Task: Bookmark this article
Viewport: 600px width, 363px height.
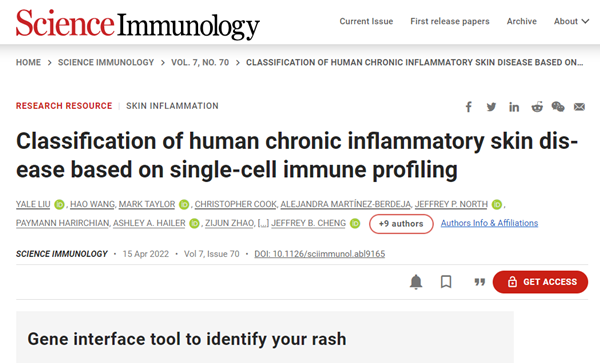Action: (446, 282)
